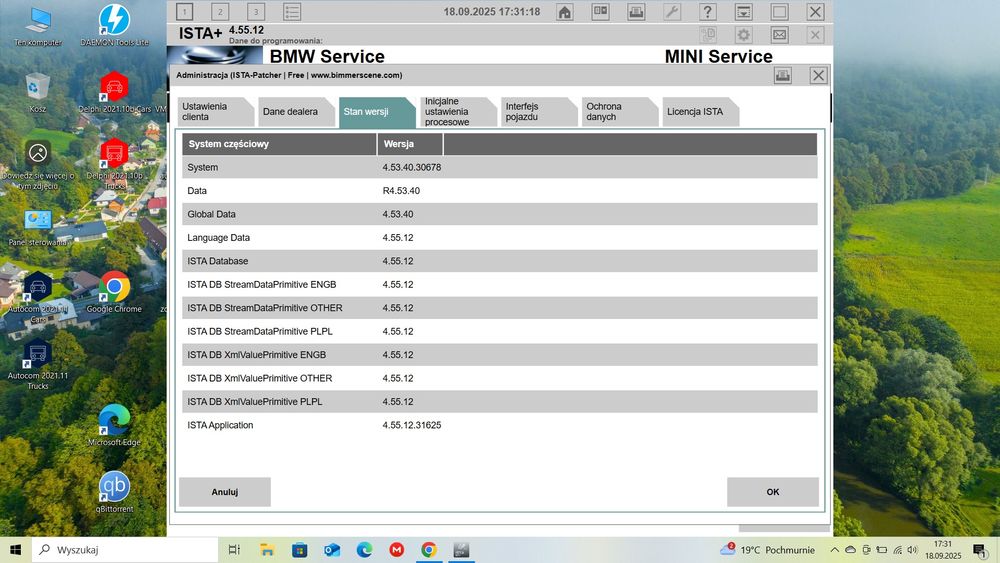Click the Wyszukaj taskbar search box
This screenshot has height=563, width=1000.
click(125, 550)
